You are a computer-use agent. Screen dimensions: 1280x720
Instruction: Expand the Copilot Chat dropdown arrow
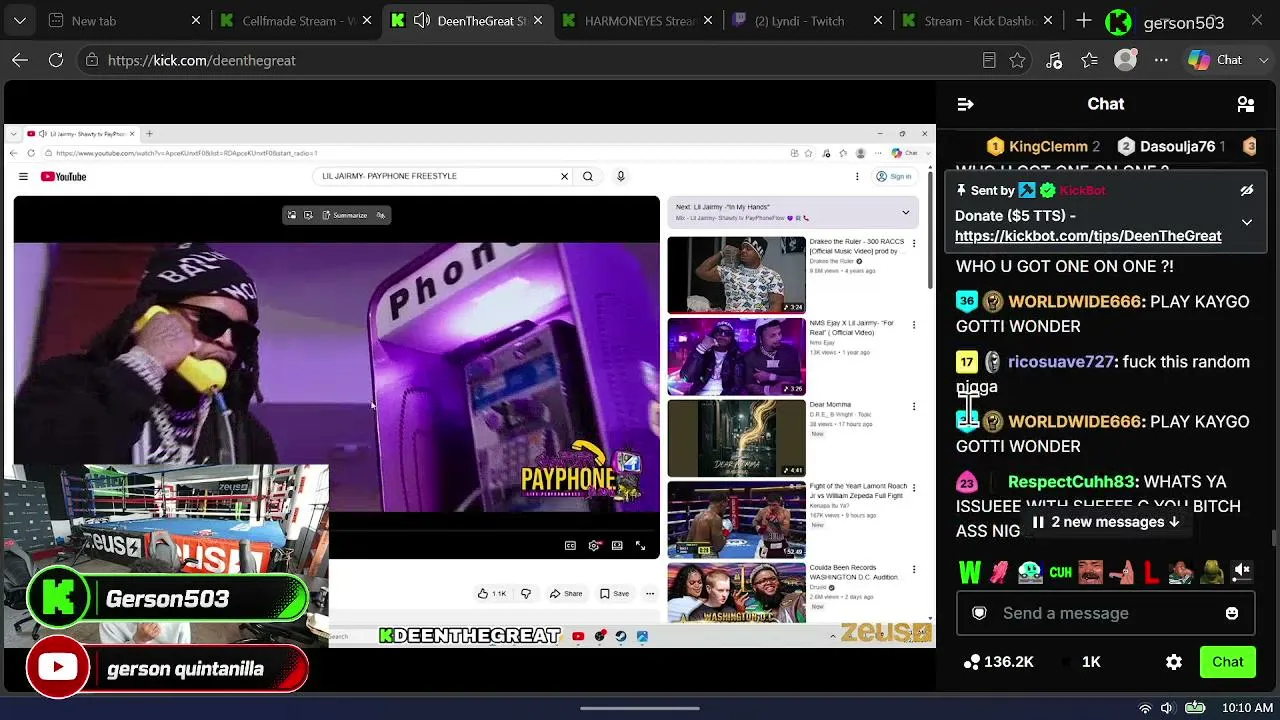coord(1262,60)
